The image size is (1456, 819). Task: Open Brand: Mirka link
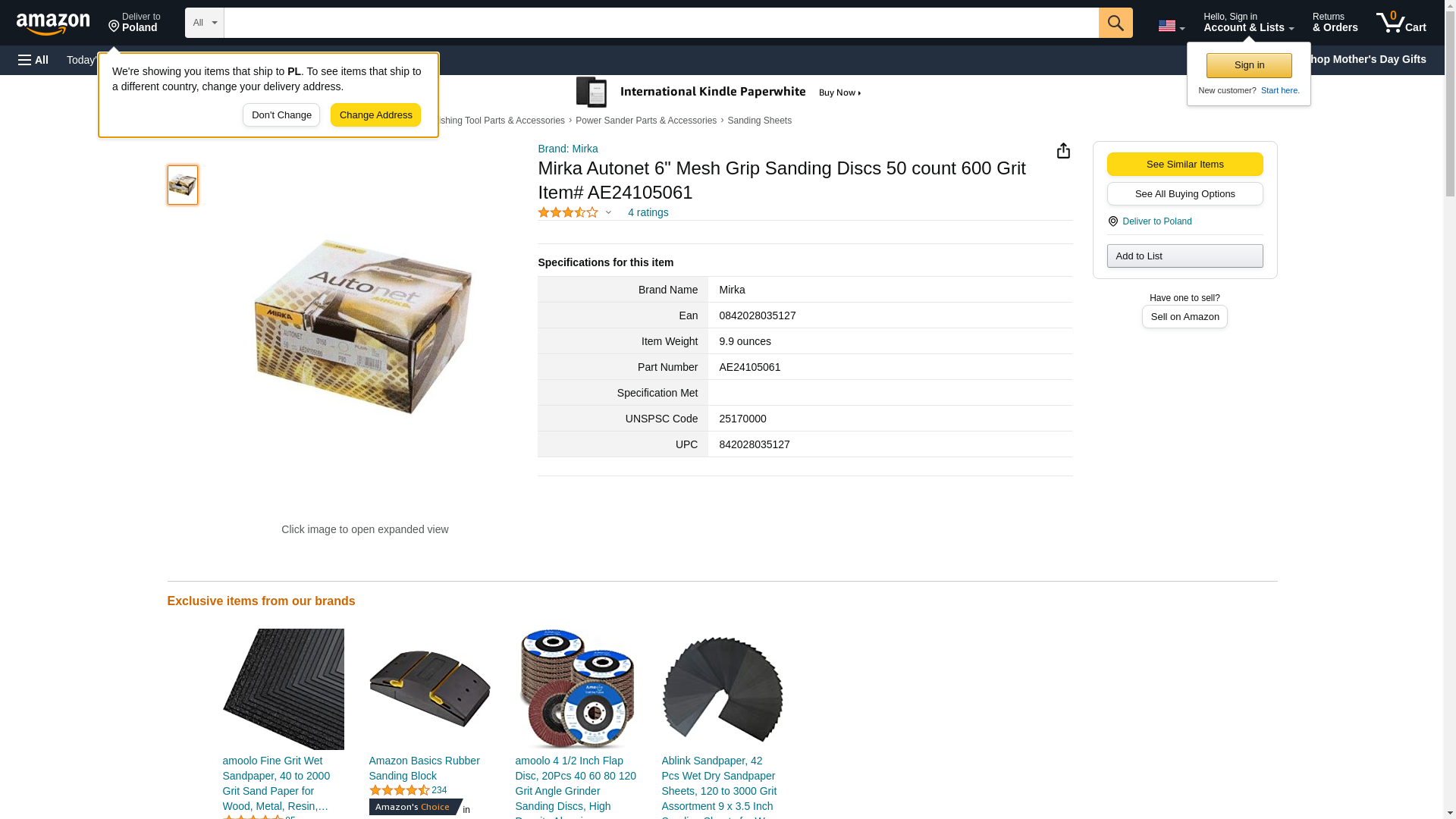[568, 149]
